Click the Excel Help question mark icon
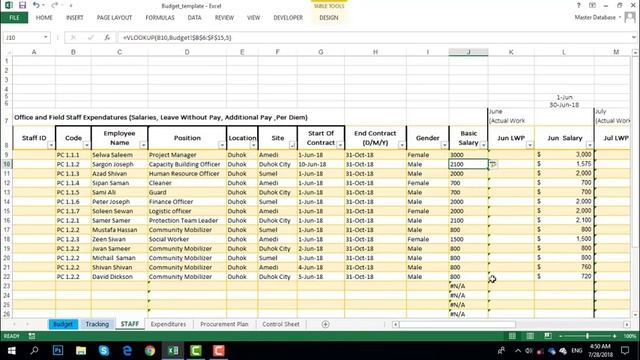Image resolution: width=640 pixels, height=360 pixels. pos(578,5)
